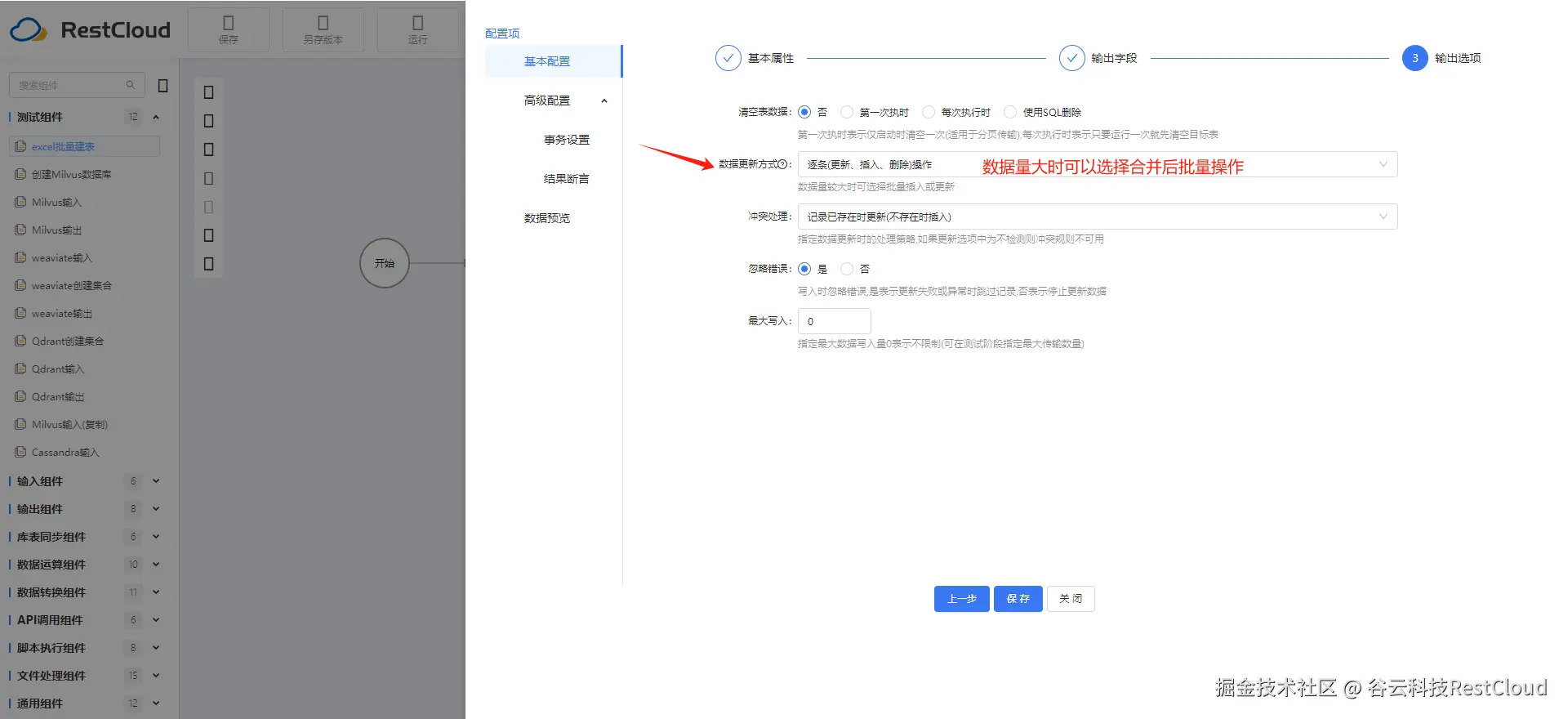Select the Qdrant创建集合 component label
This screenshot has width=1568, height=719.
coord(68,342)
